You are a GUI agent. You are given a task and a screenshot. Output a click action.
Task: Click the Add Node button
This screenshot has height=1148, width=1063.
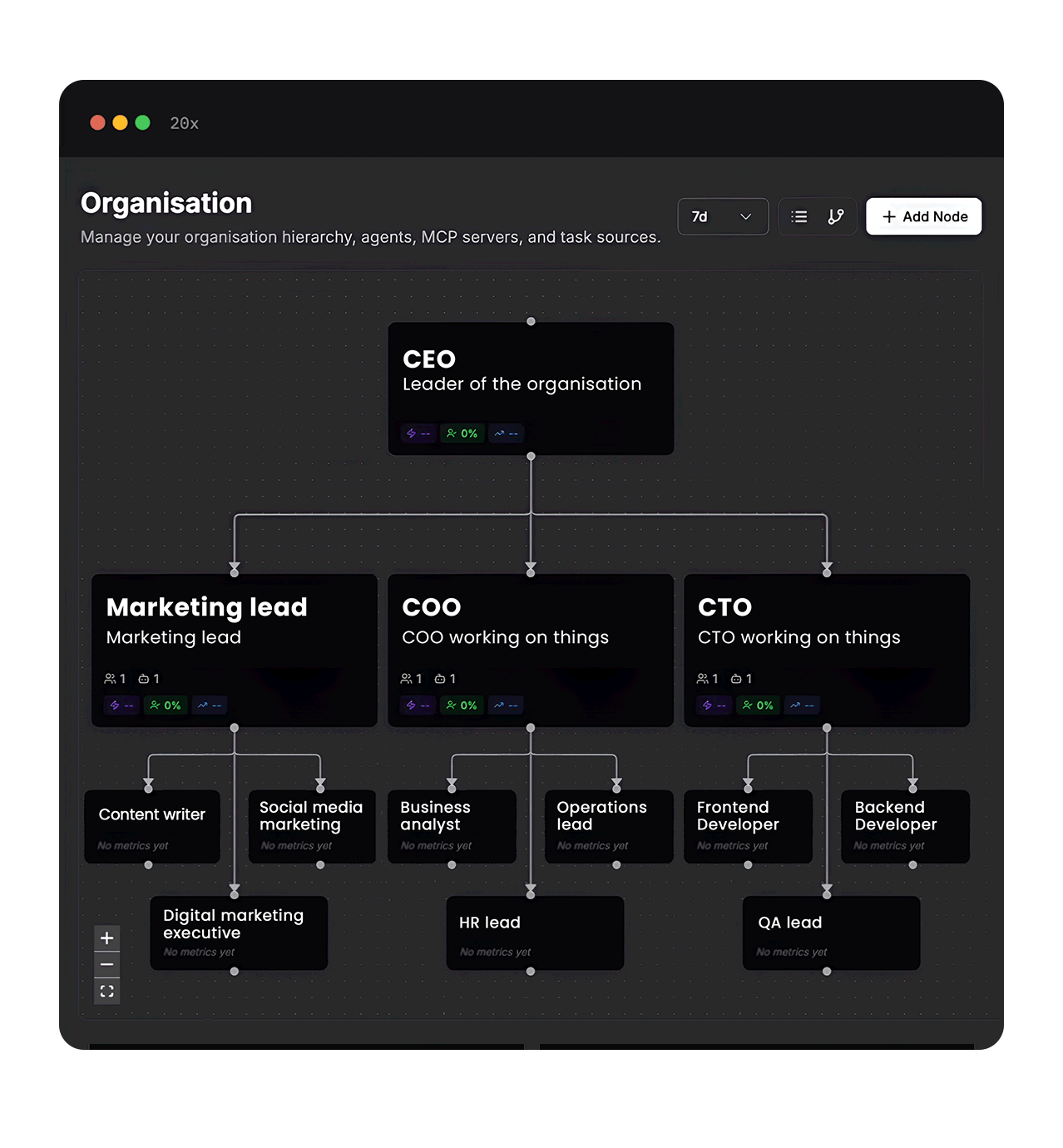(x=923, y=217)
